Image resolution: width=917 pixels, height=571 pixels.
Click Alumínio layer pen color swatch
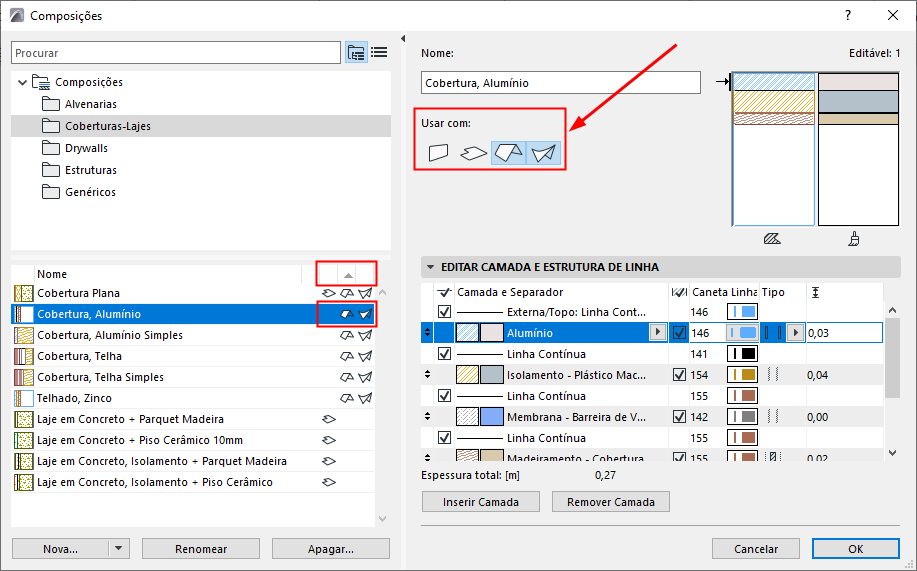pos(742,333)
